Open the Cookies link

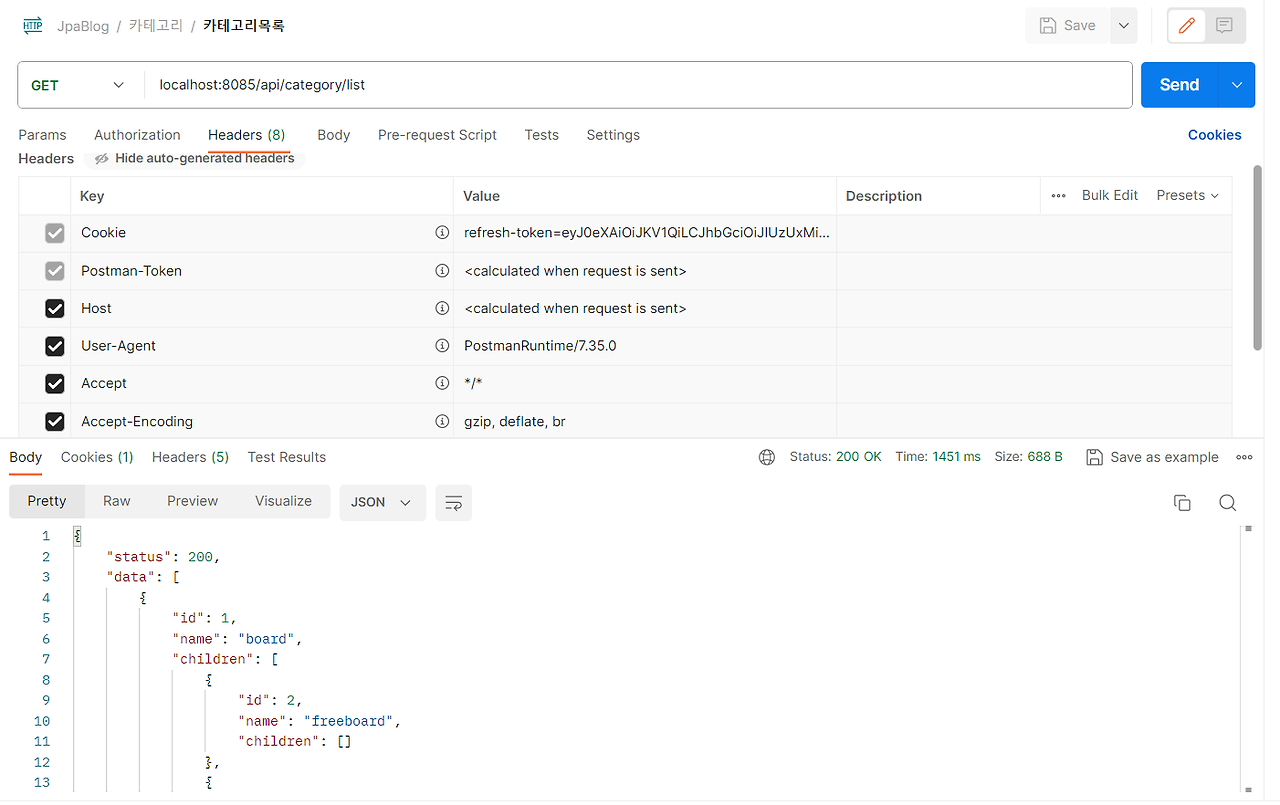point(1214,135)
